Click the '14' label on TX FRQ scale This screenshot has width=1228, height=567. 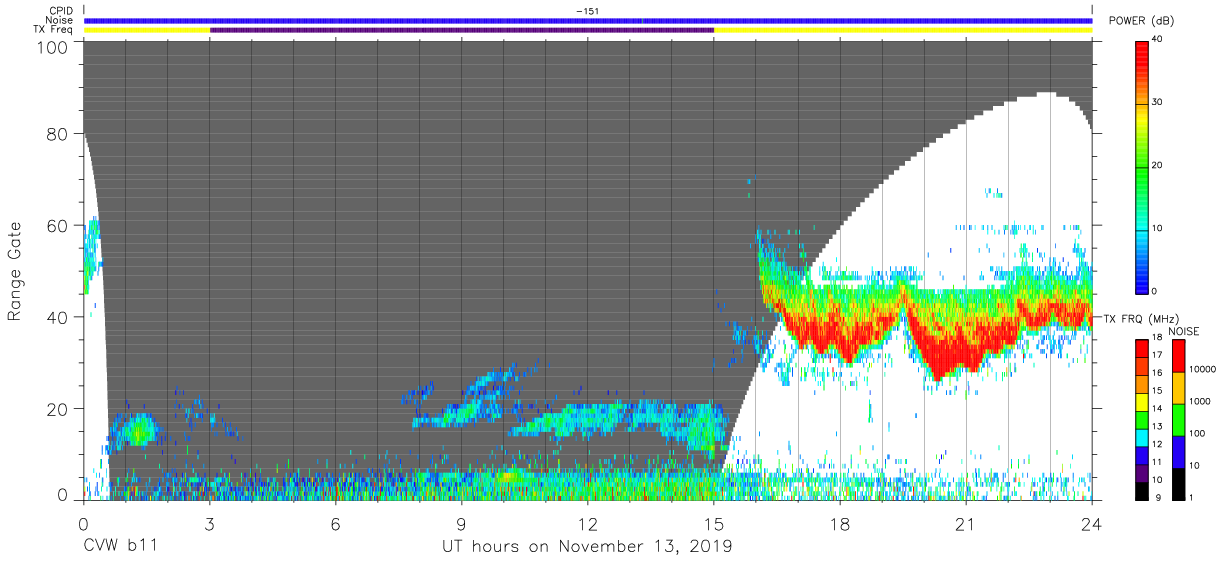pos(1157,409)
